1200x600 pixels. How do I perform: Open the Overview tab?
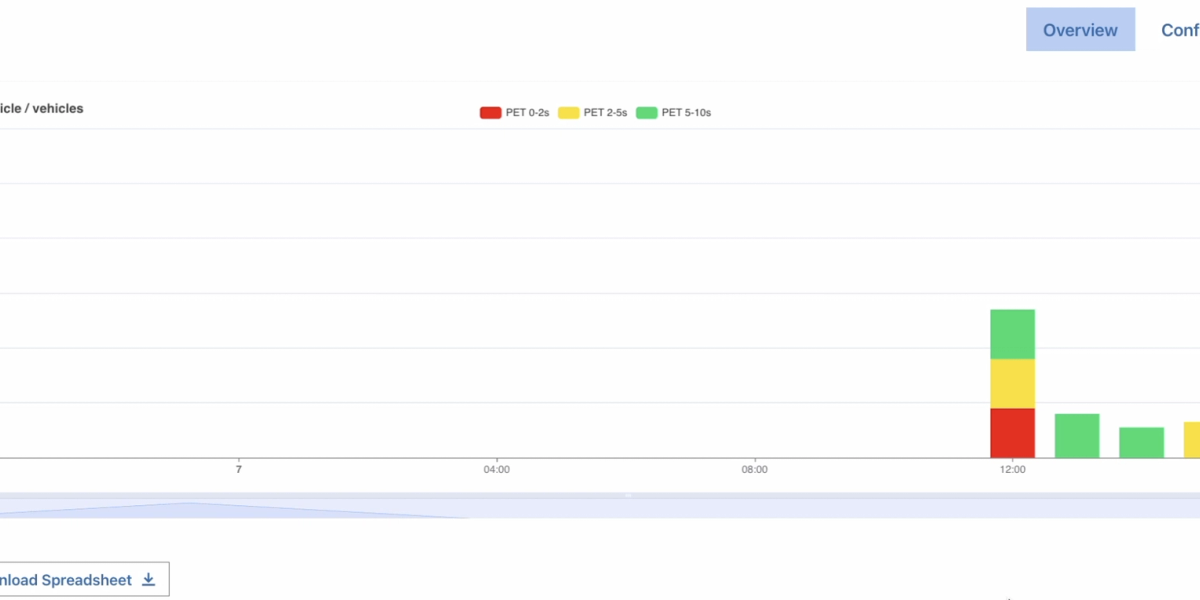1080,30
